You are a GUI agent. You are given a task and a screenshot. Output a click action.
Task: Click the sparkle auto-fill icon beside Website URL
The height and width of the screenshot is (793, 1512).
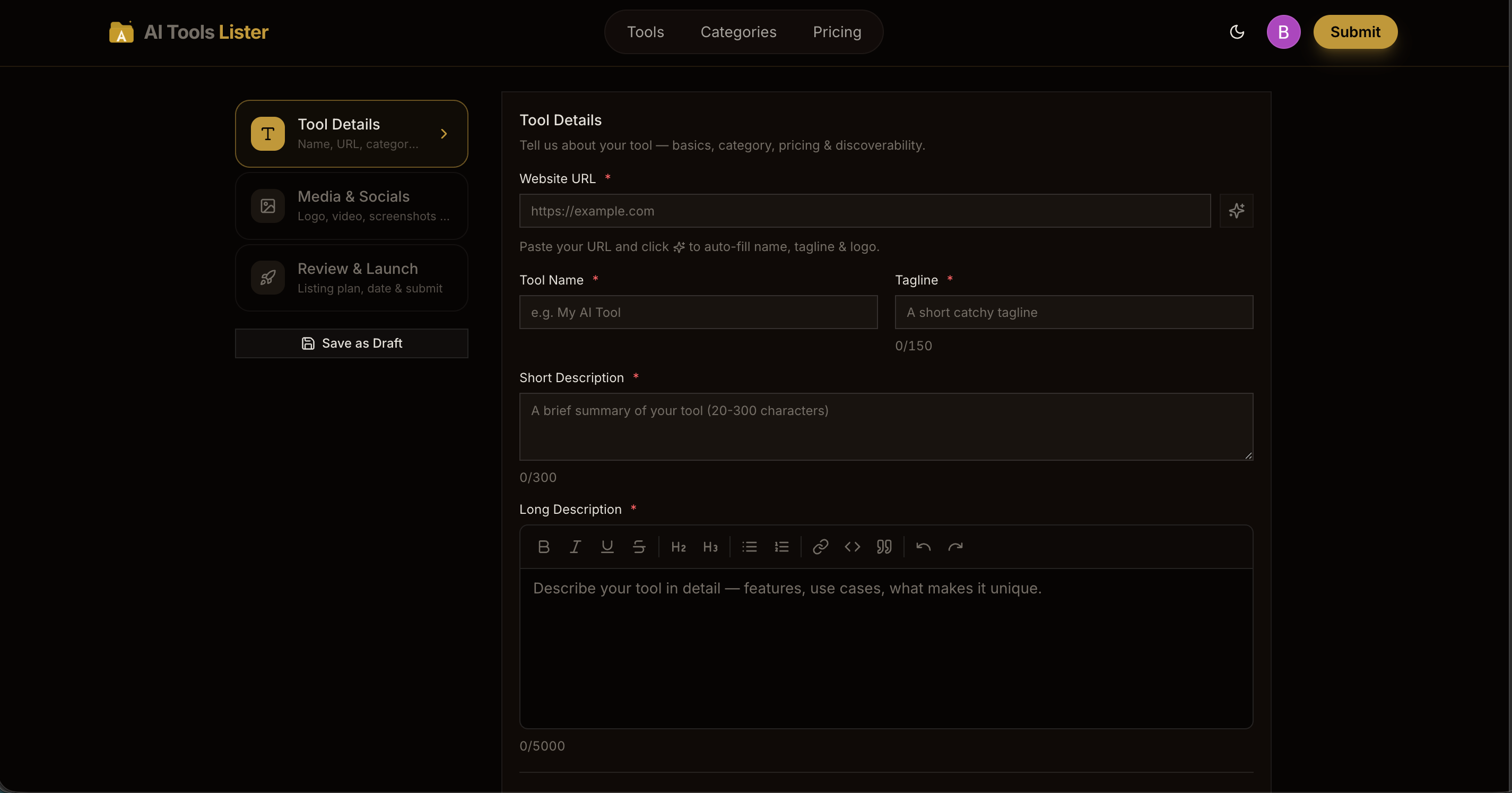coord(1237,211)
